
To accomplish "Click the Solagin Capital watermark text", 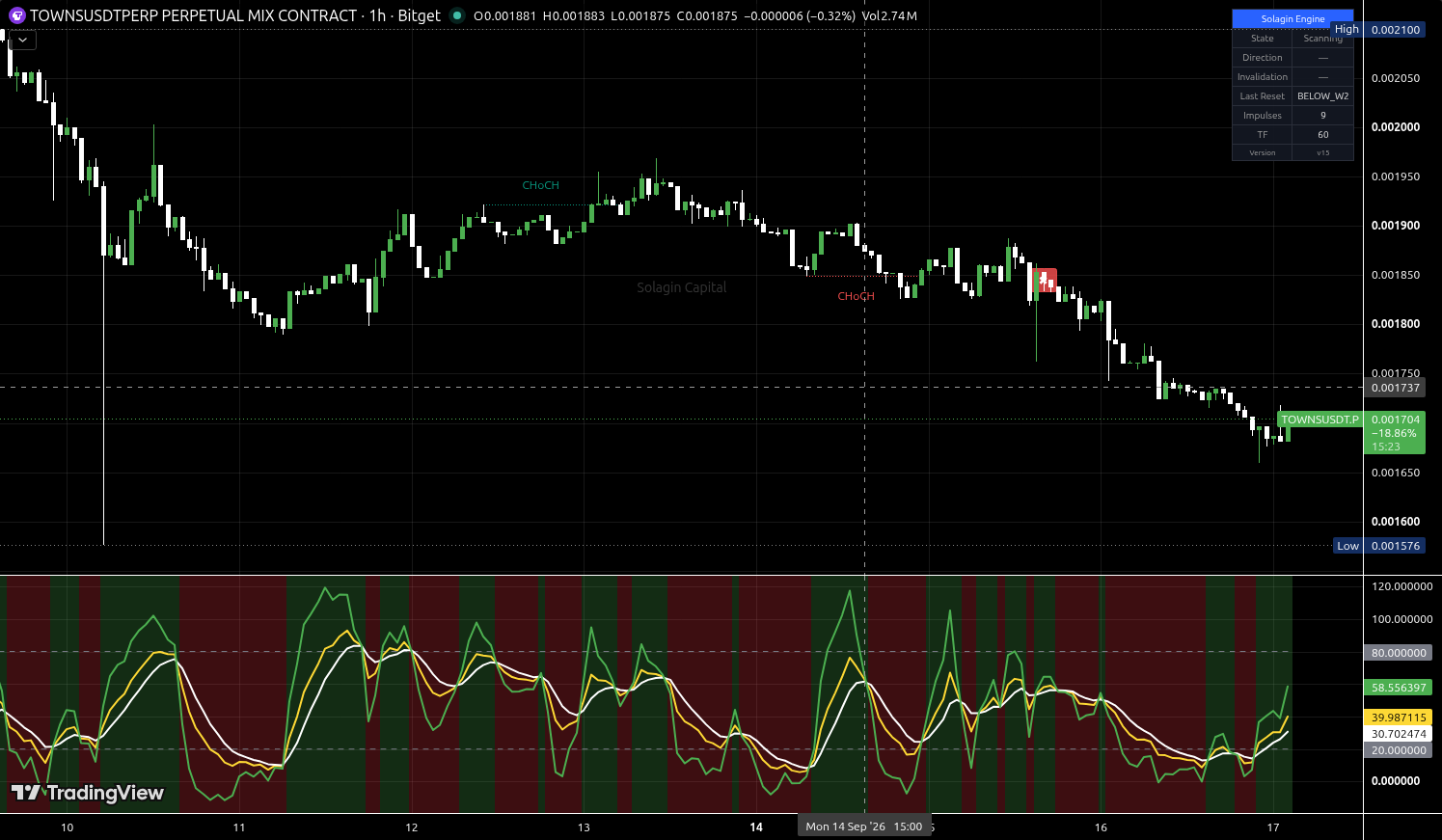I will (682, 287).
